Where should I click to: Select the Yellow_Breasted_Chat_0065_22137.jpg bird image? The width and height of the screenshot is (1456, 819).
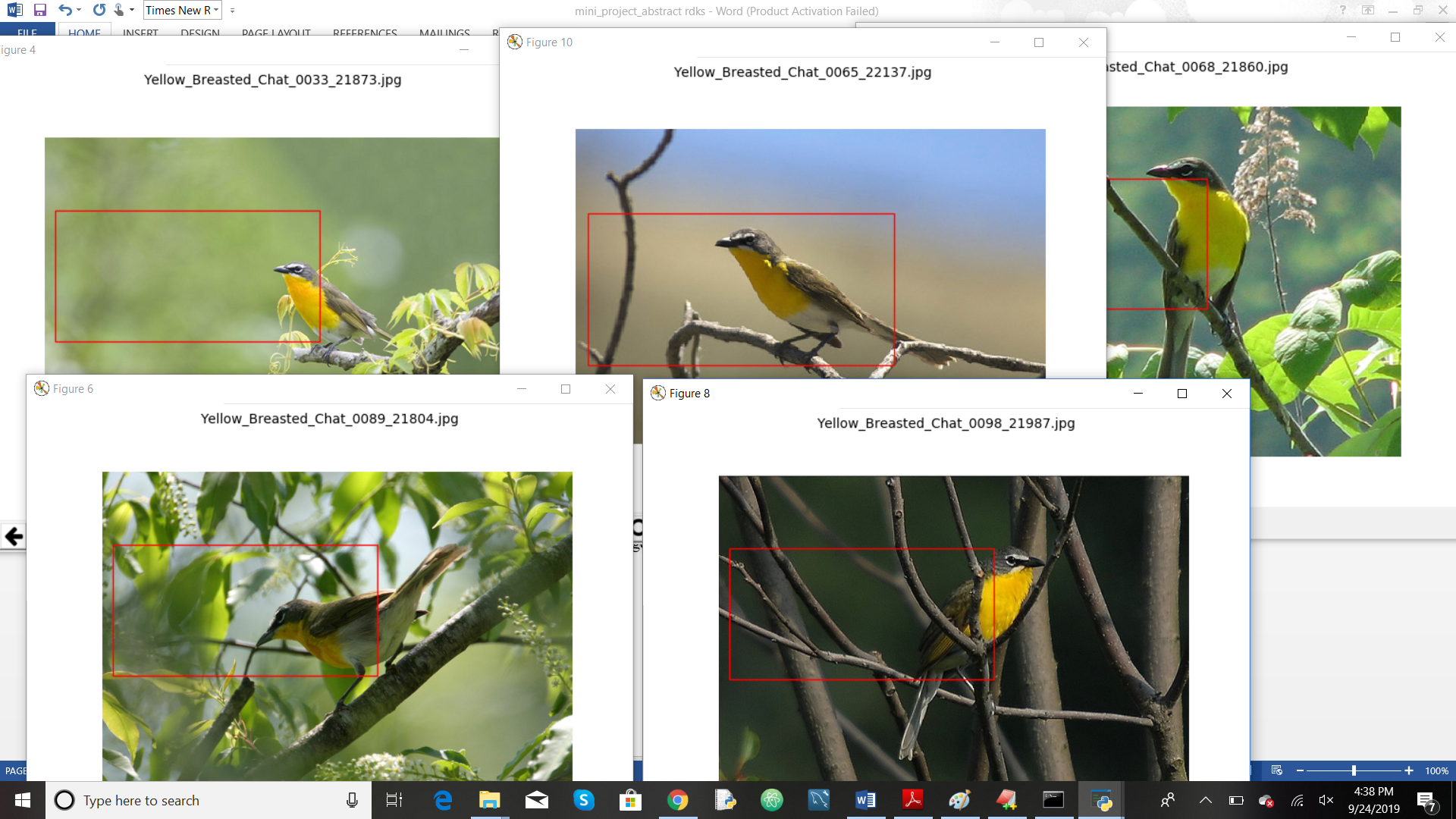tap(810, 253)
